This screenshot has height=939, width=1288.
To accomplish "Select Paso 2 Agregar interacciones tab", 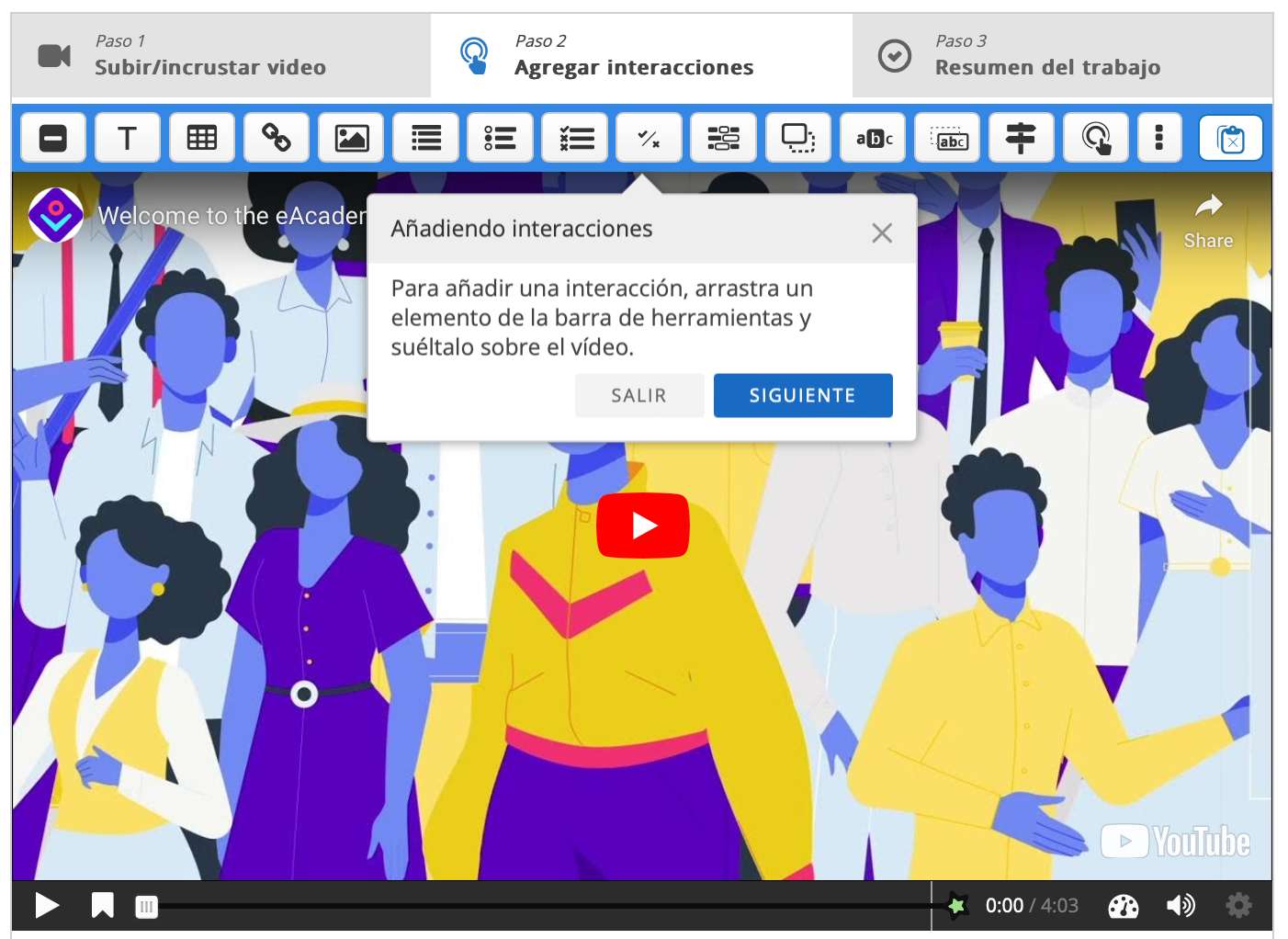I will pos(641,55).
